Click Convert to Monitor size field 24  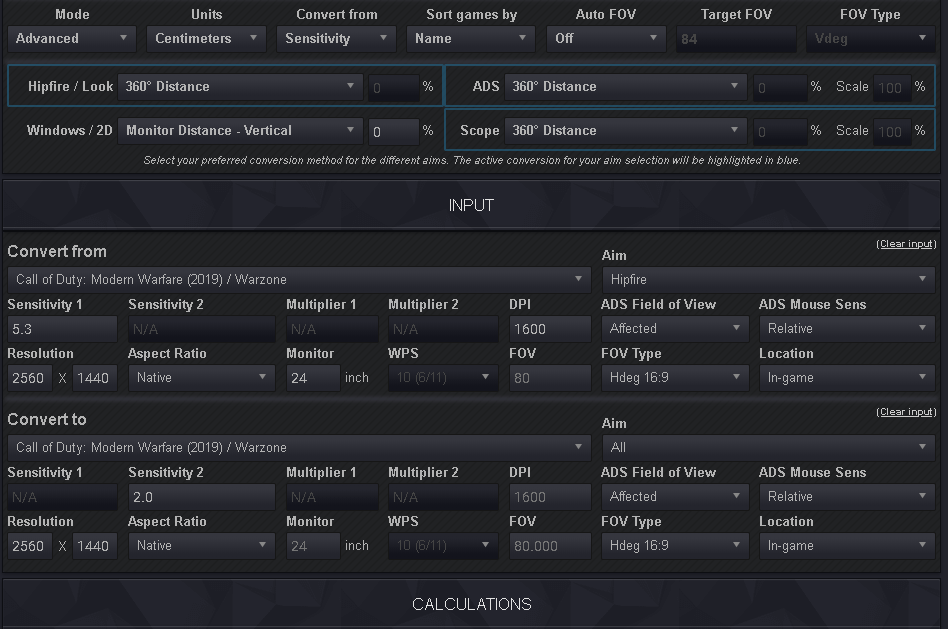pyautogui.click(x=313, y=546)
